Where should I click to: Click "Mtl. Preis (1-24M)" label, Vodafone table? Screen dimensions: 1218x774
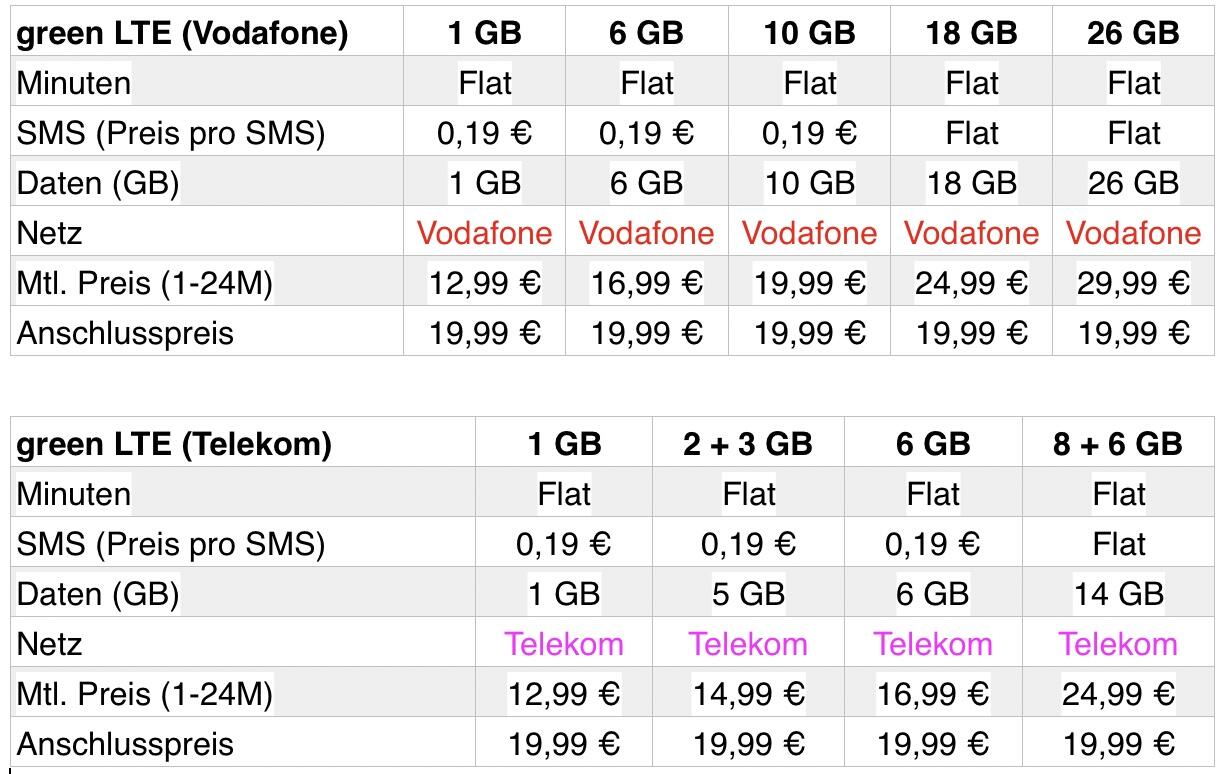[x=144, y=284]
